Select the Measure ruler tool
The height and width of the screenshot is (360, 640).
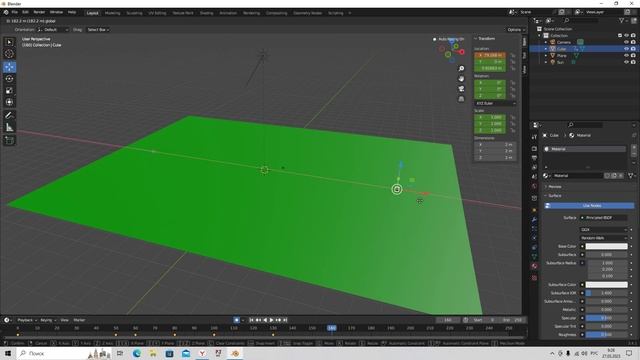[x=9, y=128]
